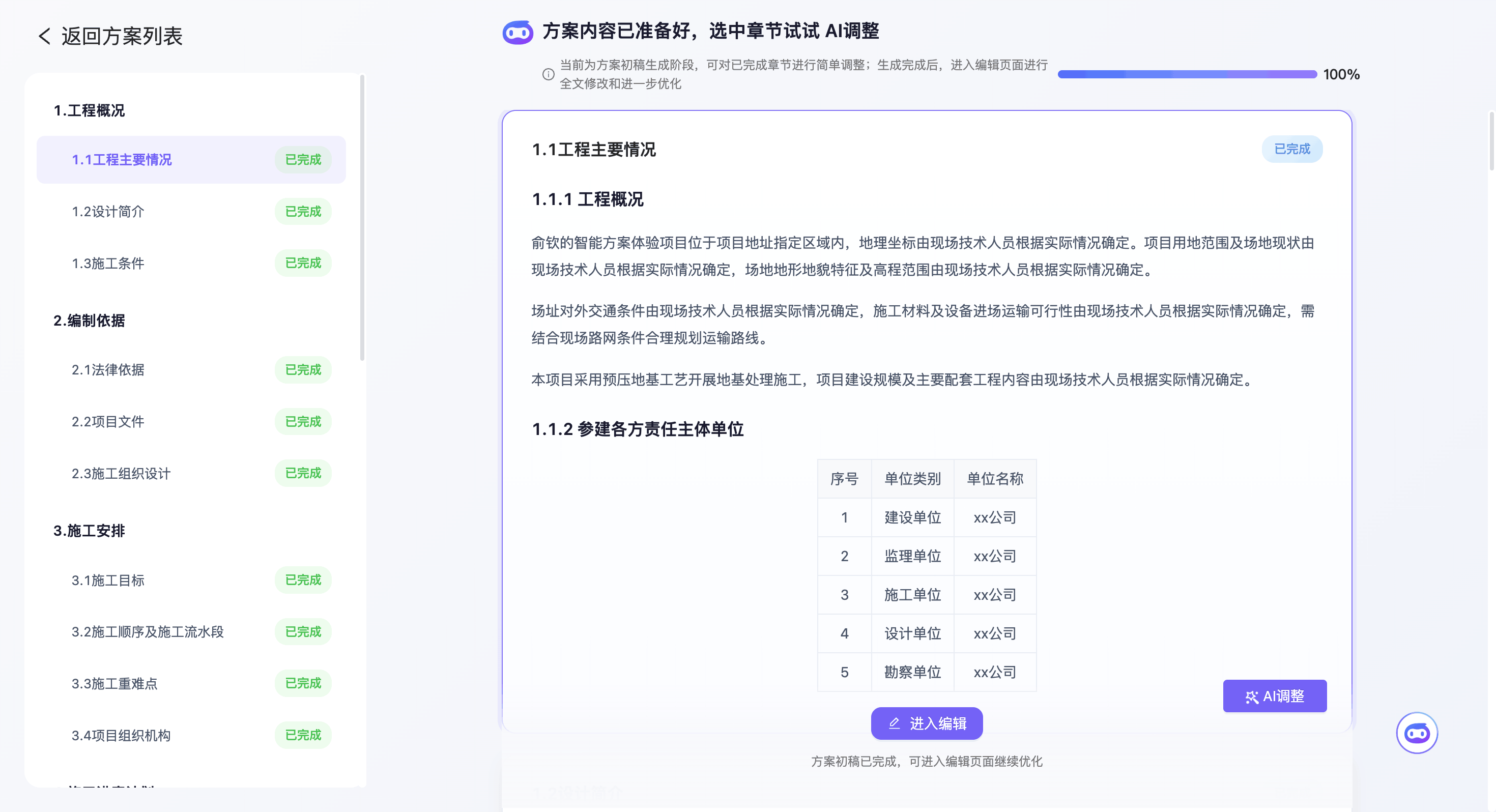Viewport: 1496px width, 812px height.
Task: Click the paragraph starting 场址对外交通条件
Action: [x=922, y=325]
